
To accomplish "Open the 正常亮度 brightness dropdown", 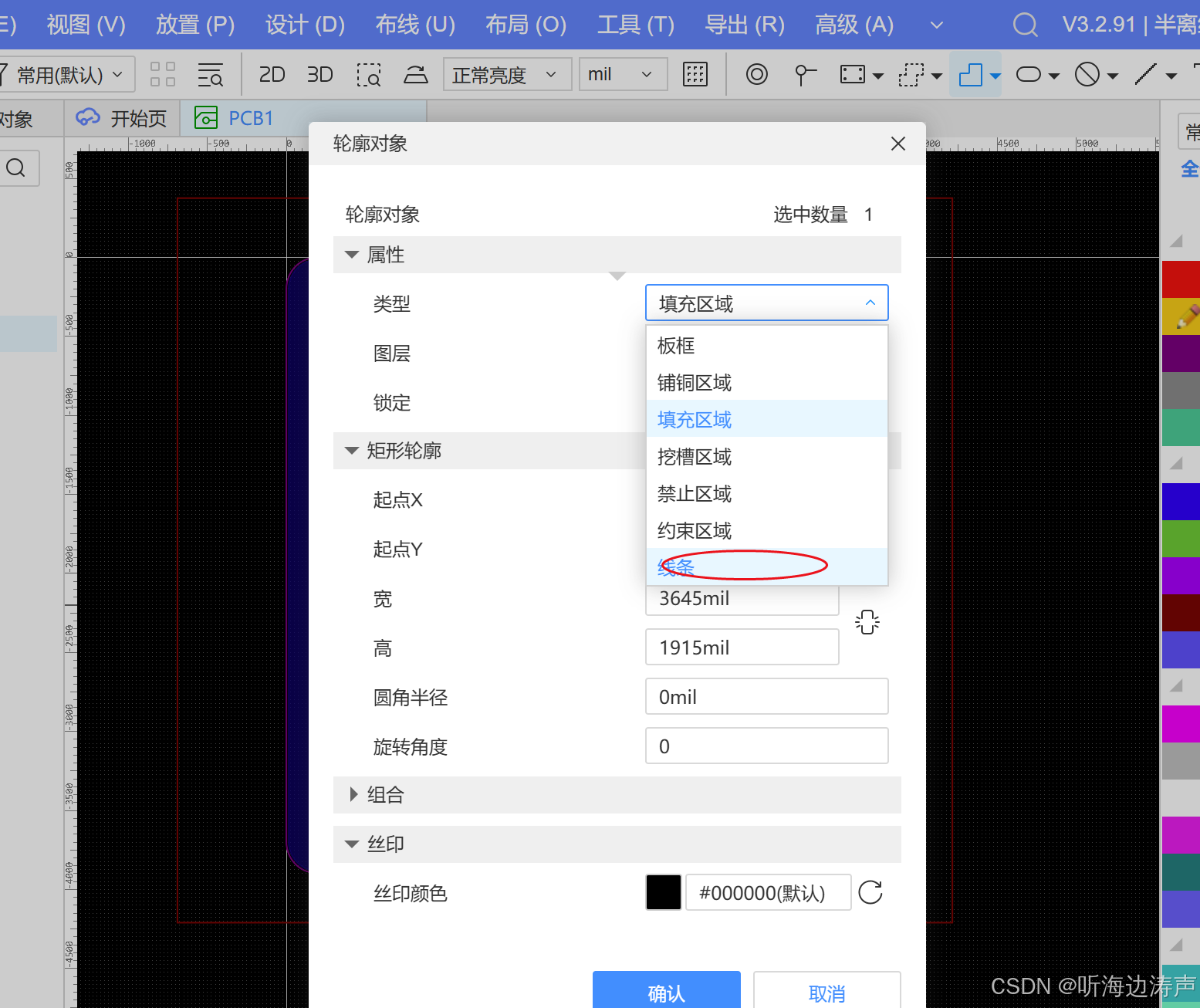I will pyautogui.click(x=507, y=75).
